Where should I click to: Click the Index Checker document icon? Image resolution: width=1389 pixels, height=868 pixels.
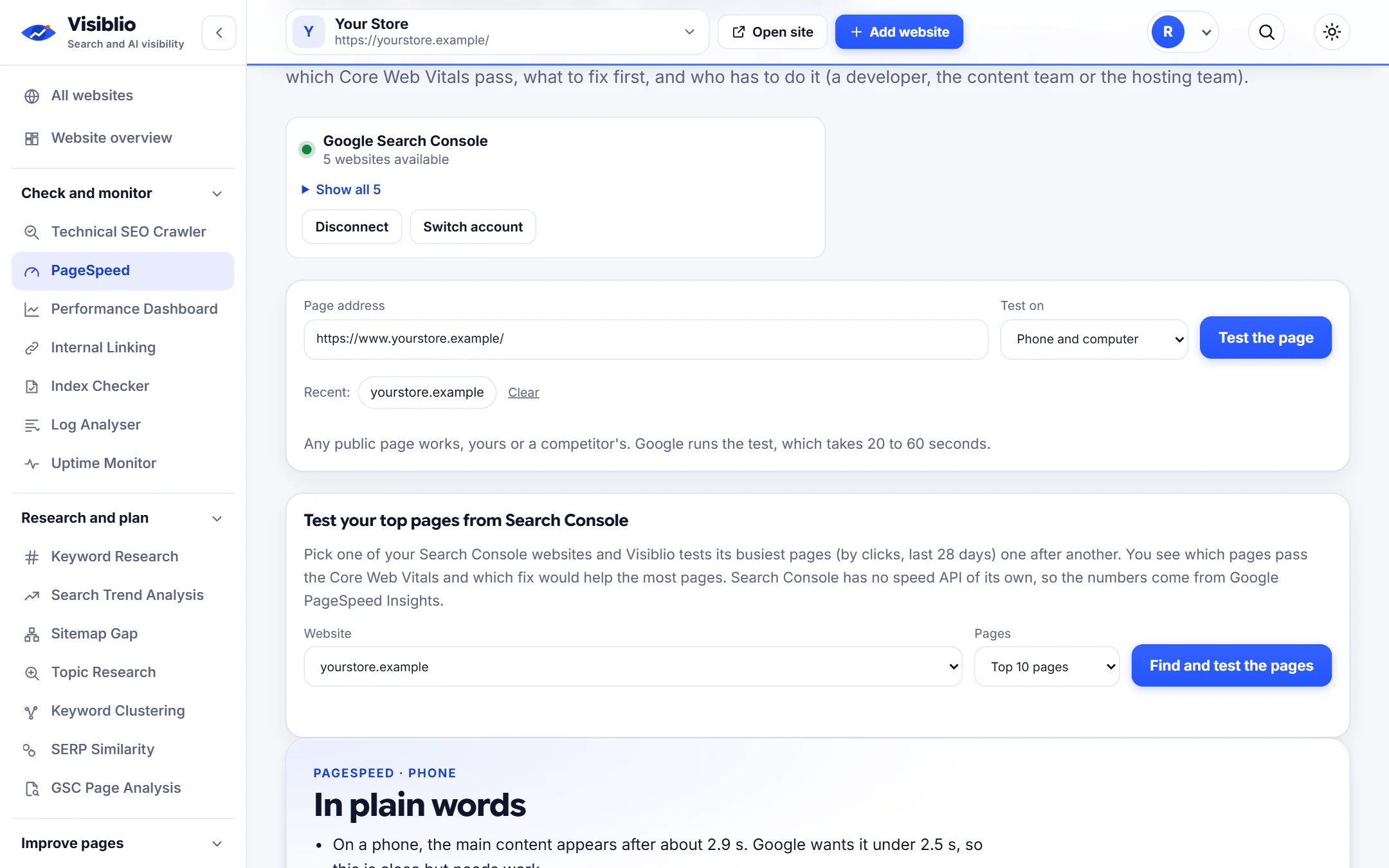pos(32,387)
